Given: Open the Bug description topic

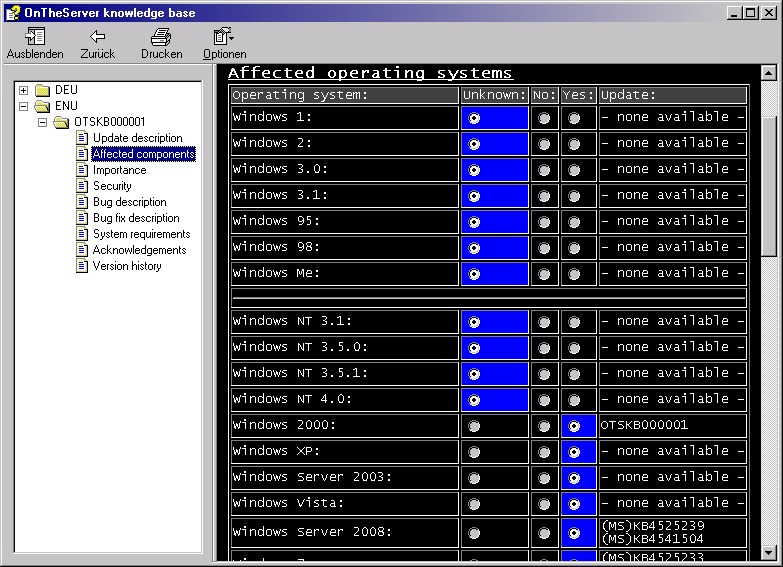Looking at the screenshot, I should pos(130,202).
